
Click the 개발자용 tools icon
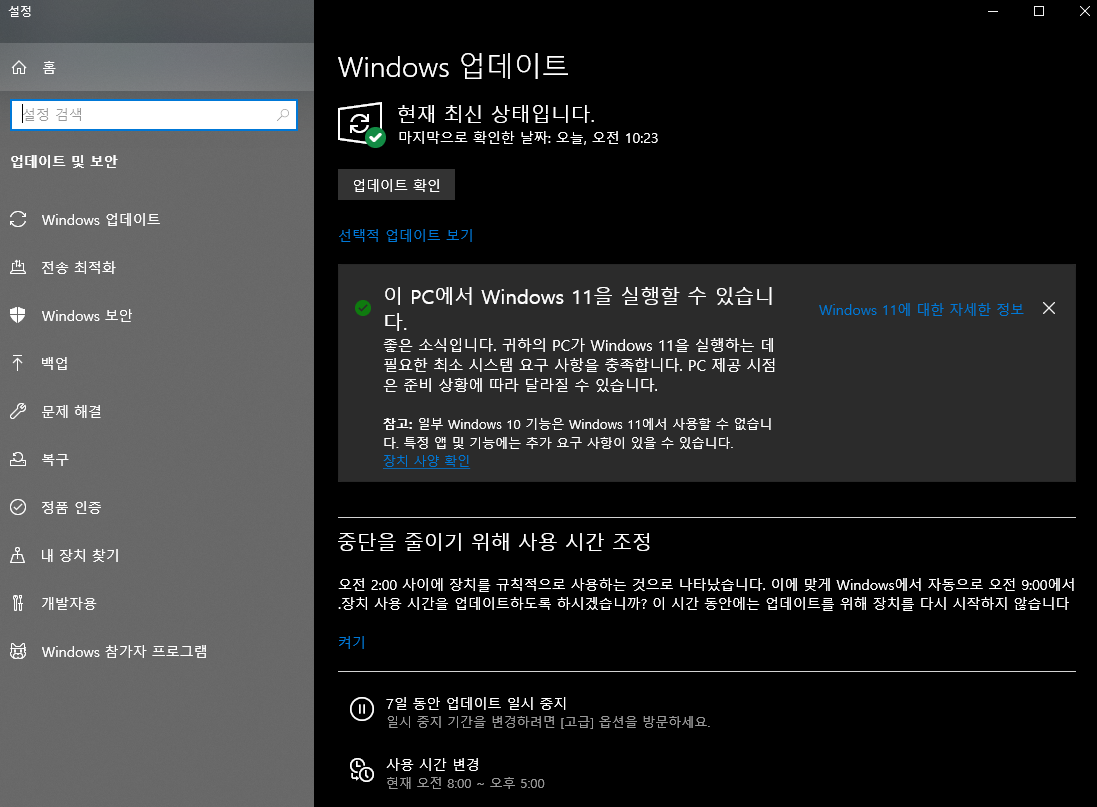coord(18,603)
